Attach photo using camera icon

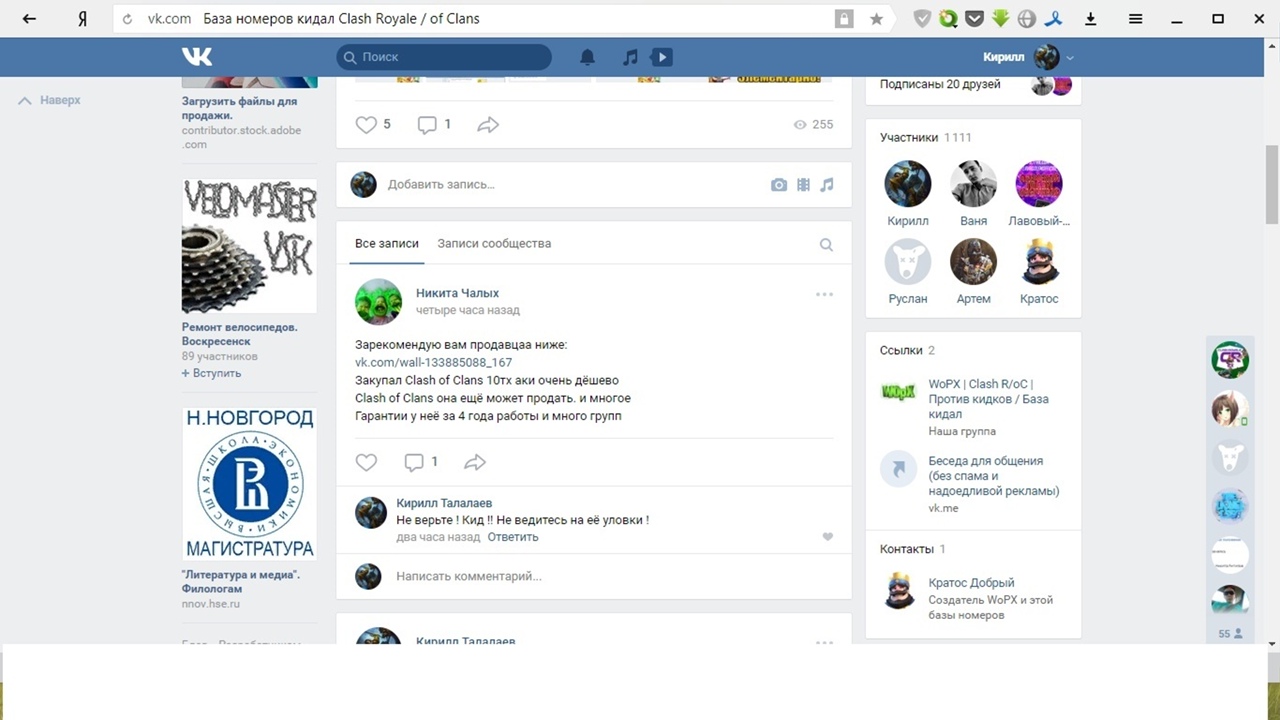pyautogui.click(x=779, y=185)
